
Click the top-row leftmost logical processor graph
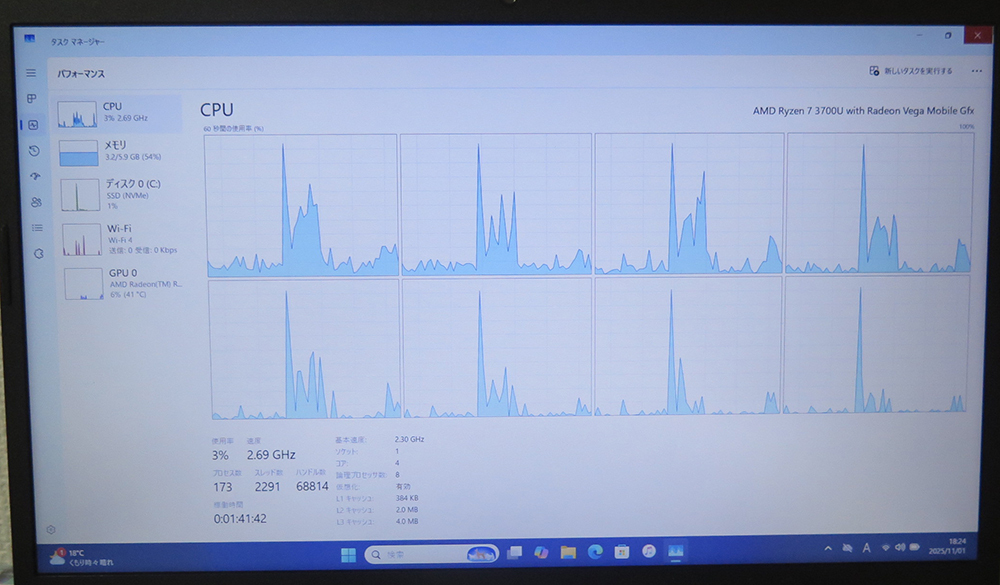[x=301, y=205]
